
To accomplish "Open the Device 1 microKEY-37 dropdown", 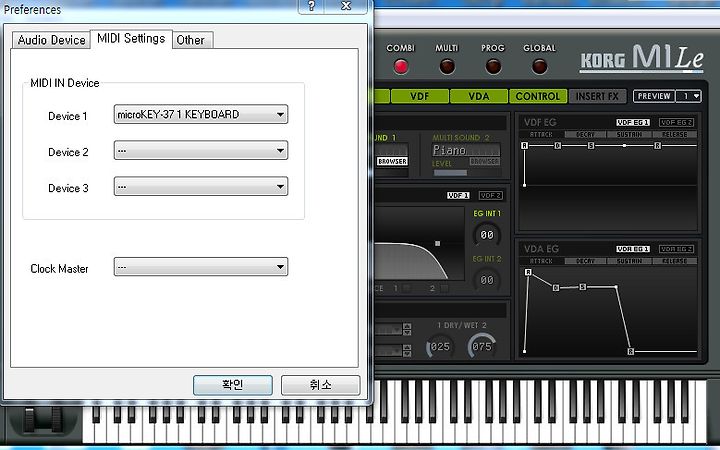I will [x=201, y=114].
